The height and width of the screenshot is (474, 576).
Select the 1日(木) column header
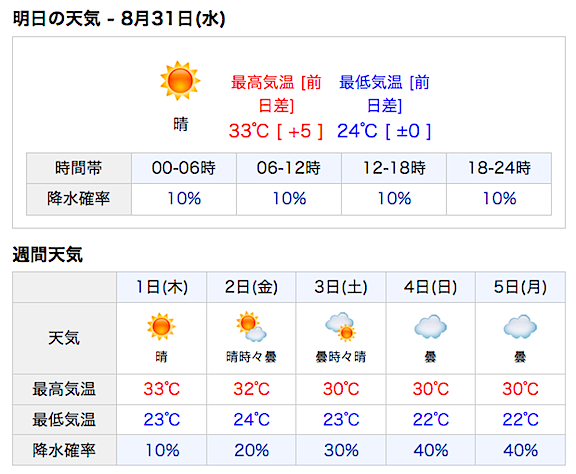coord(162,287)
